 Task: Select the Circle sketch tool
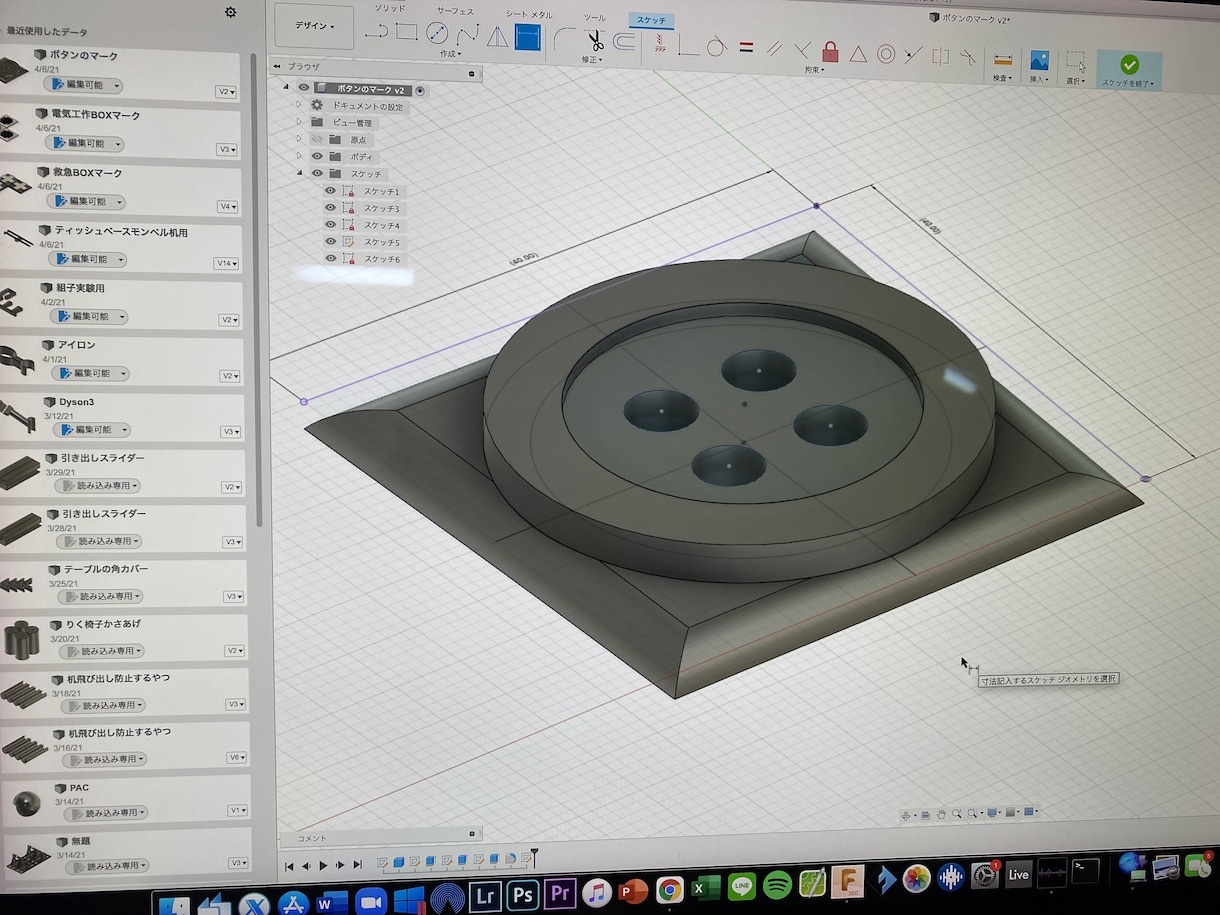[437, 33]
